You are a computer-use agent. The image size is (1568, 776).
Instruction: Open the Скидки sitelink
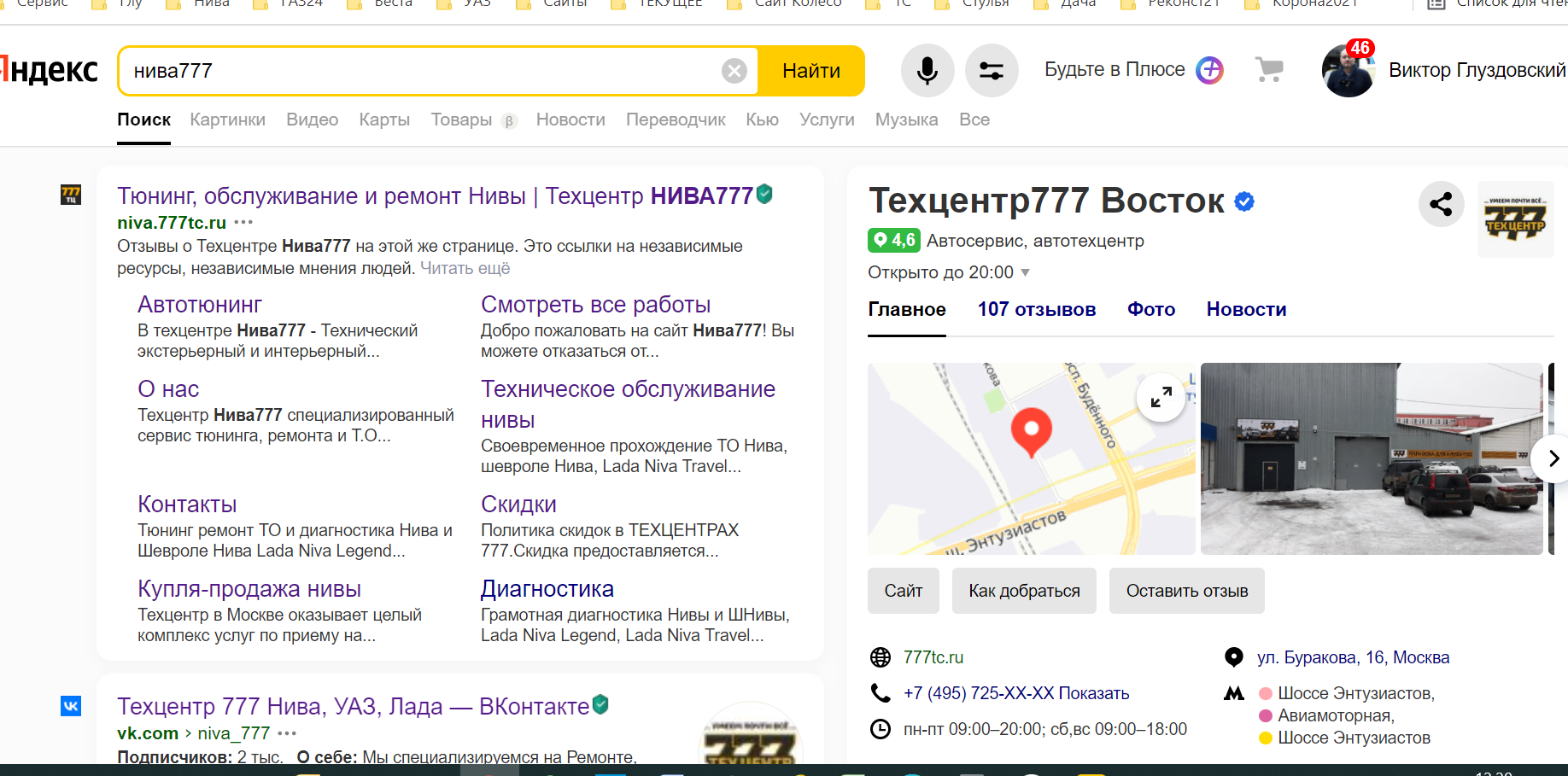pyautogui.click(x=518, y=505)
